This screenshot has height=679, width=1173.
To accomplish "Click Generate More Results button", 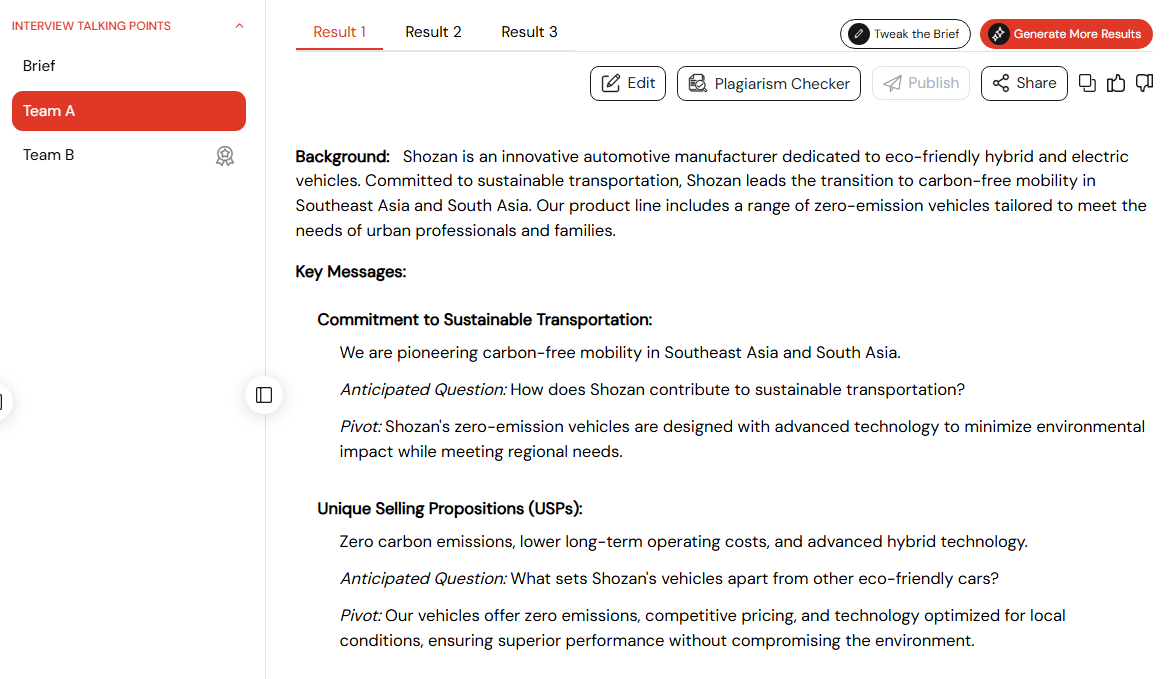I will point(1066,34).
